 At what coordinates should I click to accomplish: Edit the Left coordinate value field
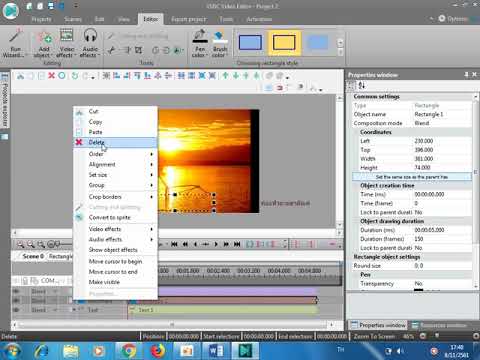[x=442, y=141]
